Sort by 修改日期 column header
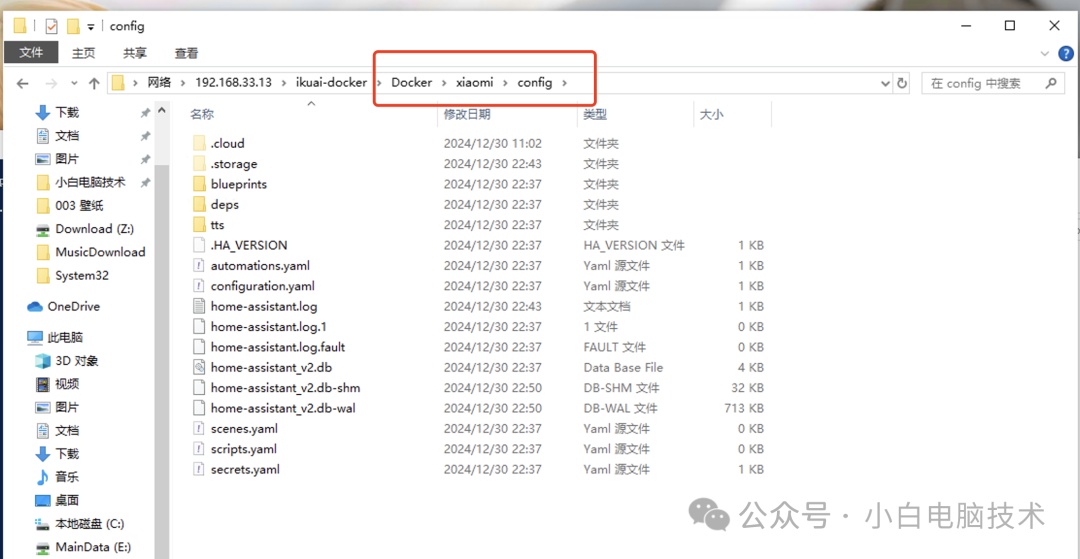Screen dimensions: 1080x559 [x=466, y=114]
